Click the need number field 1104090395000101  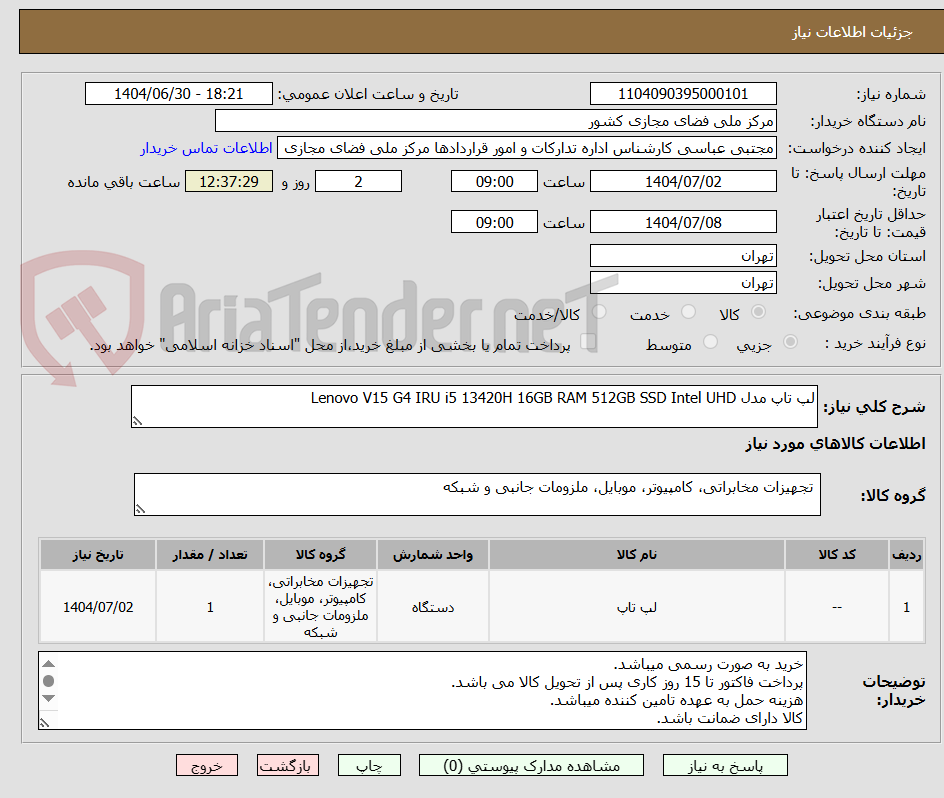click(683, 93)
